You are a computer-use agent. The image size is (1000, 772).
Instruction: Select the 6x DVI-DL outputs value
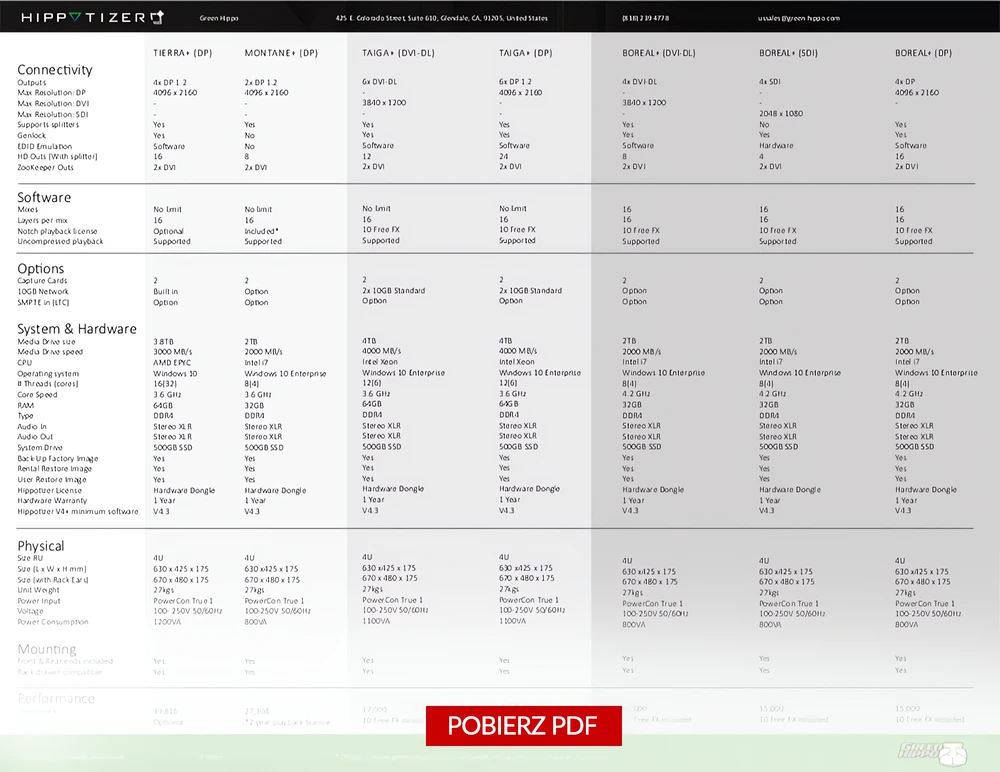379,82
